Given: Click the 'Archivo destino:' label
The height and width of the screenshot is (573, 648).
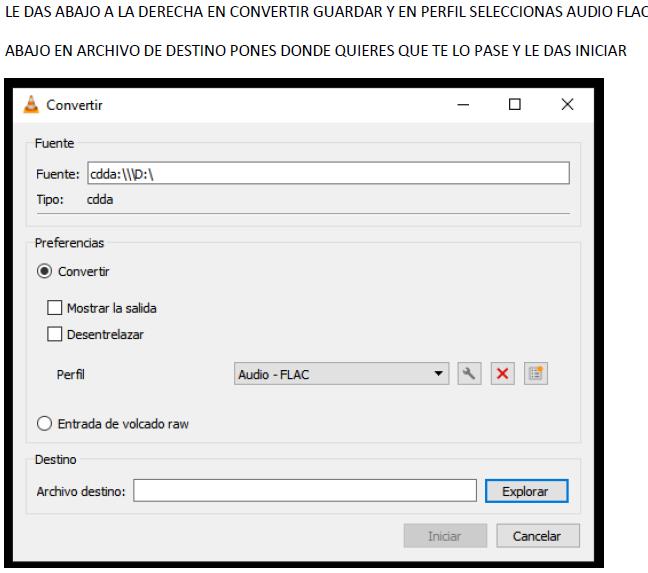Looking at the screenshot, I should [81, 491].
